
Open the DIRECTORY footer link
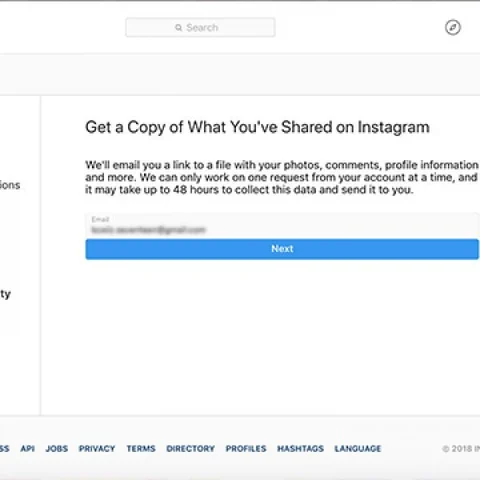point(191,449)
